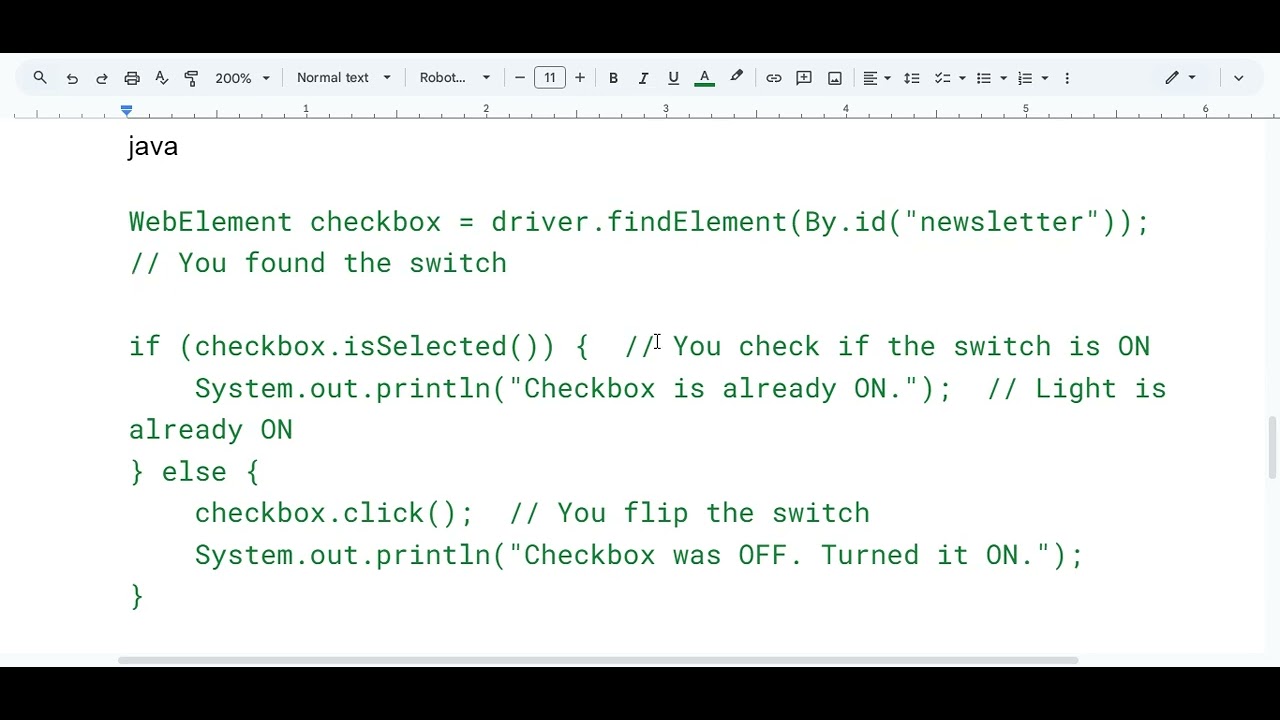The height and width of the screenshot is (720, 1280).
Task: Open the Roboto font dropdown
Action: (x=455, y=78)
